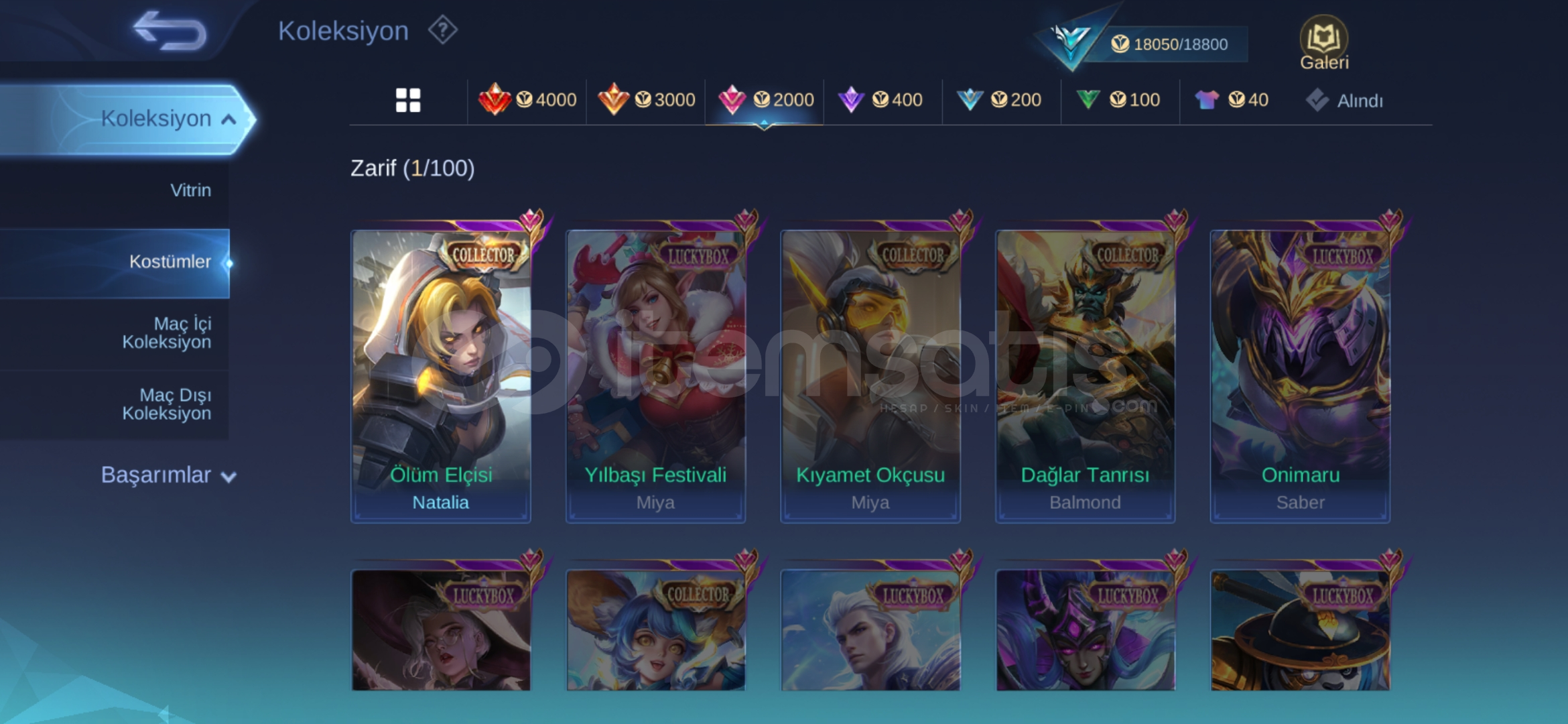
Task: Select the 200 point blue tier
Action: [999, 100]
